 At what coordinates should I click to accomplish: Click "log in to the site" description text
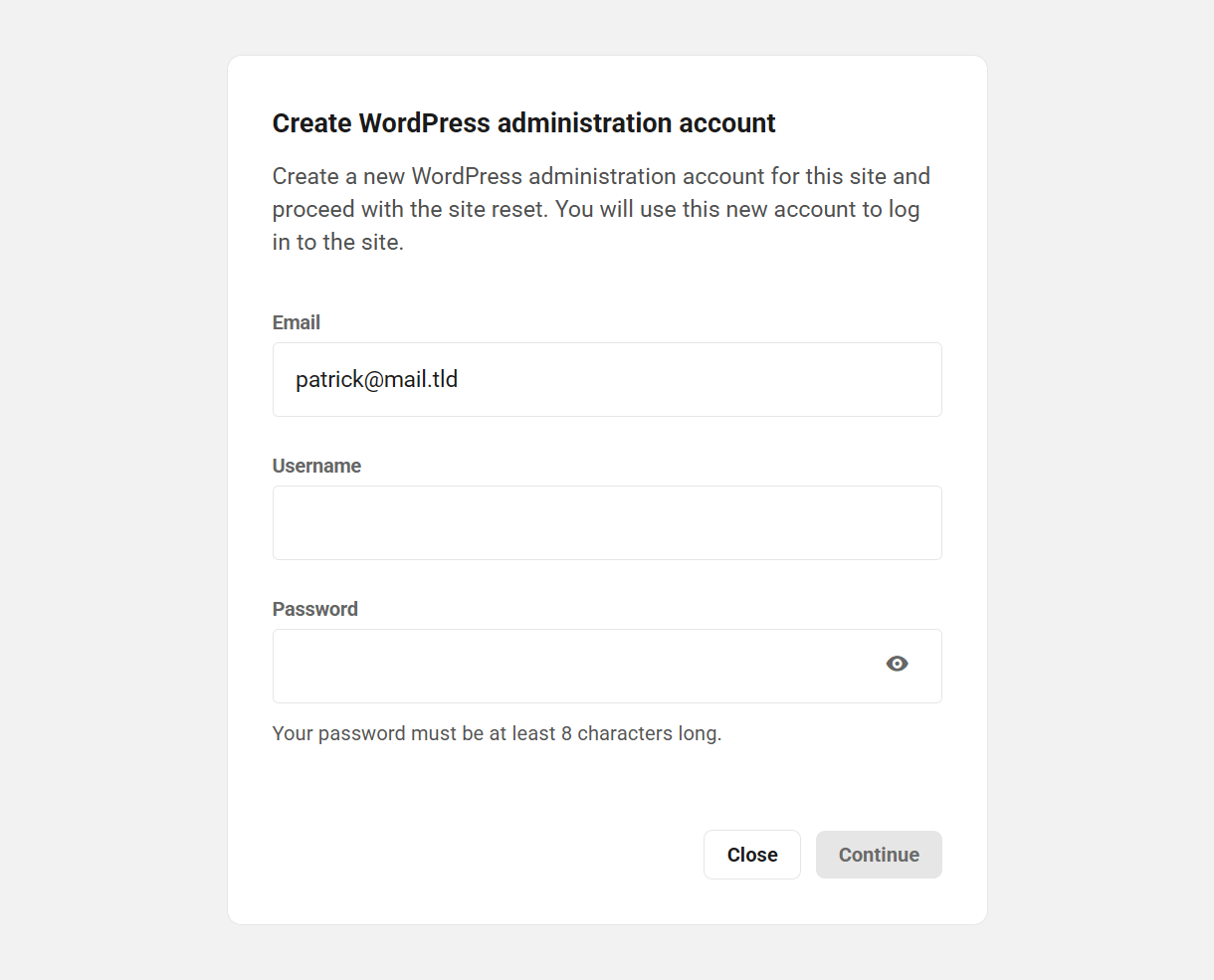coord(338,242)
